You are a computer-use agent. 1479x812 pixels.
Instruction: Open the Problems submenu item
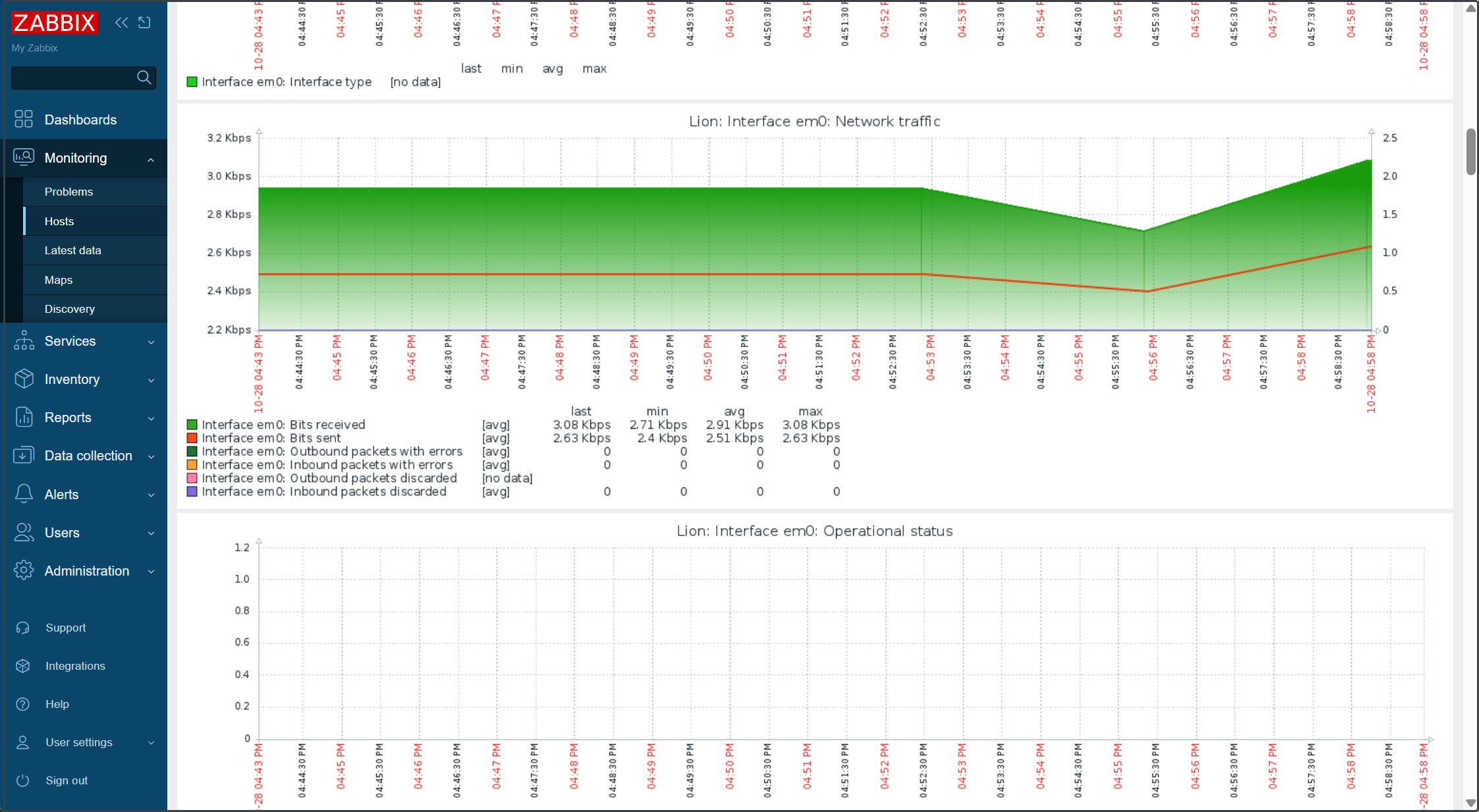coord(69,192)
